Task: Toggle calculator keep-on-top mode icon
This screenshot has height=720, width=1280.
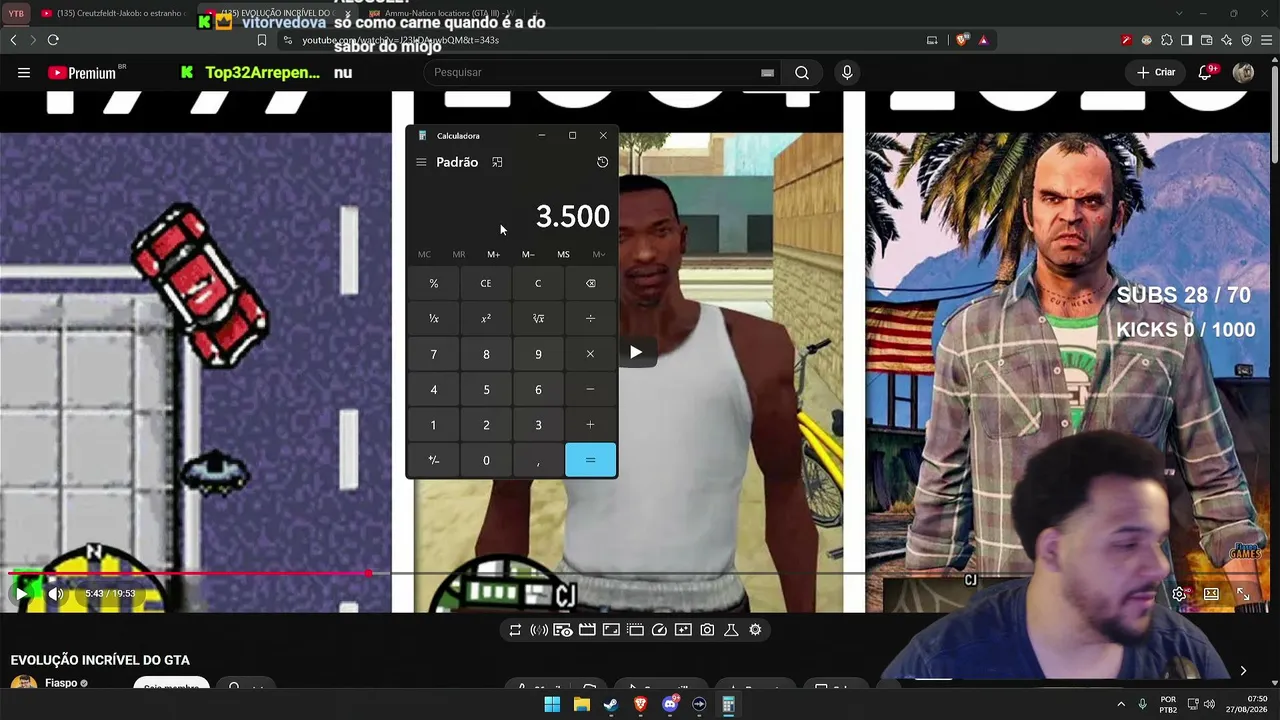Action: tap(497, 162)
